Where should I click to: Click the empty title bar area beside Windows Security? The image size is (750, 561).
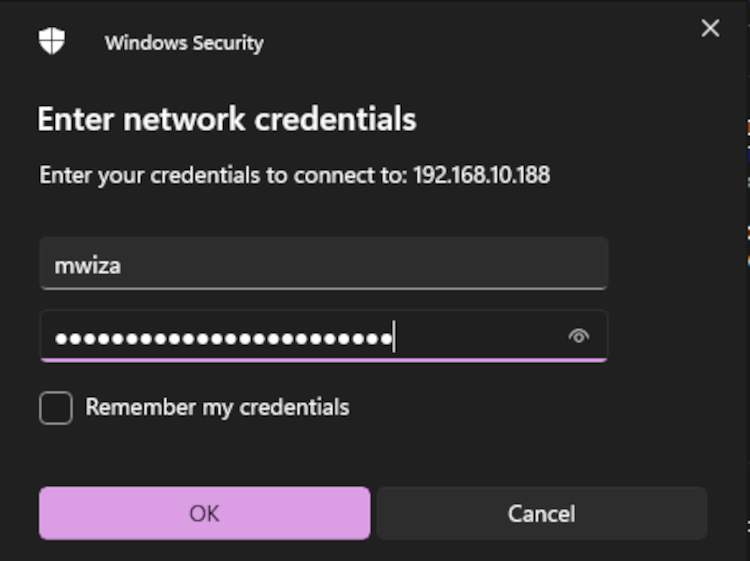pyautogui.click(x=478, y=42)
